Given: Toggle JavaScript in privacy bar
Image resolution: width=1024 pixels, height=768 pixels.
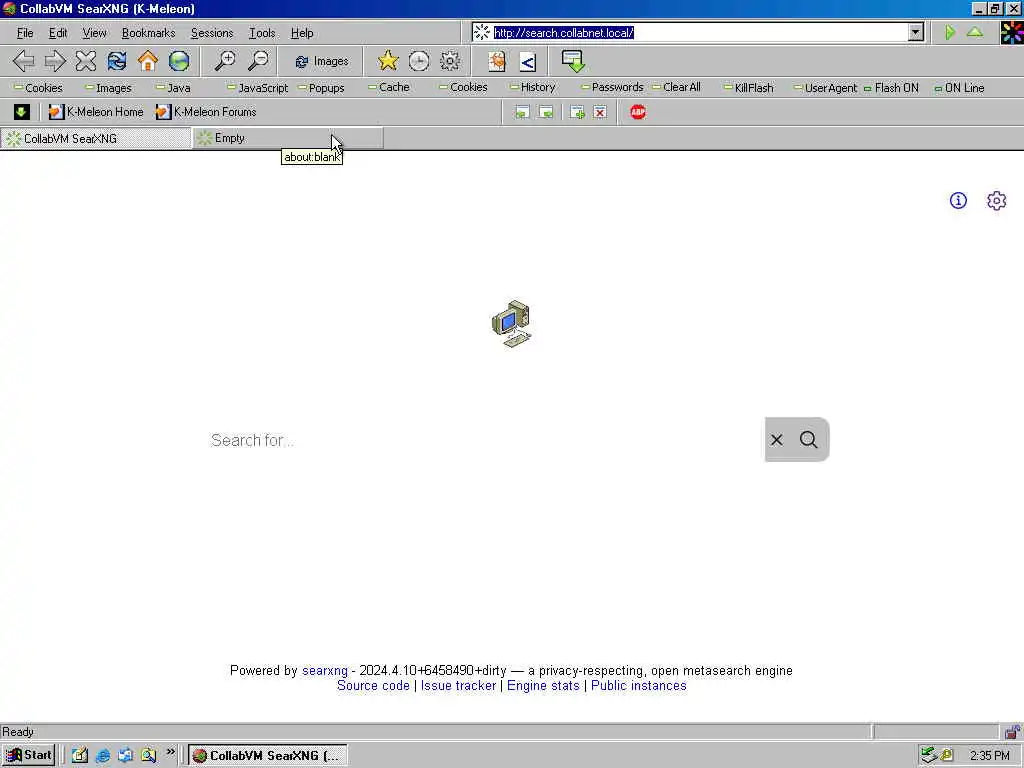Looking at the screenshot, I should pos(257,88).
